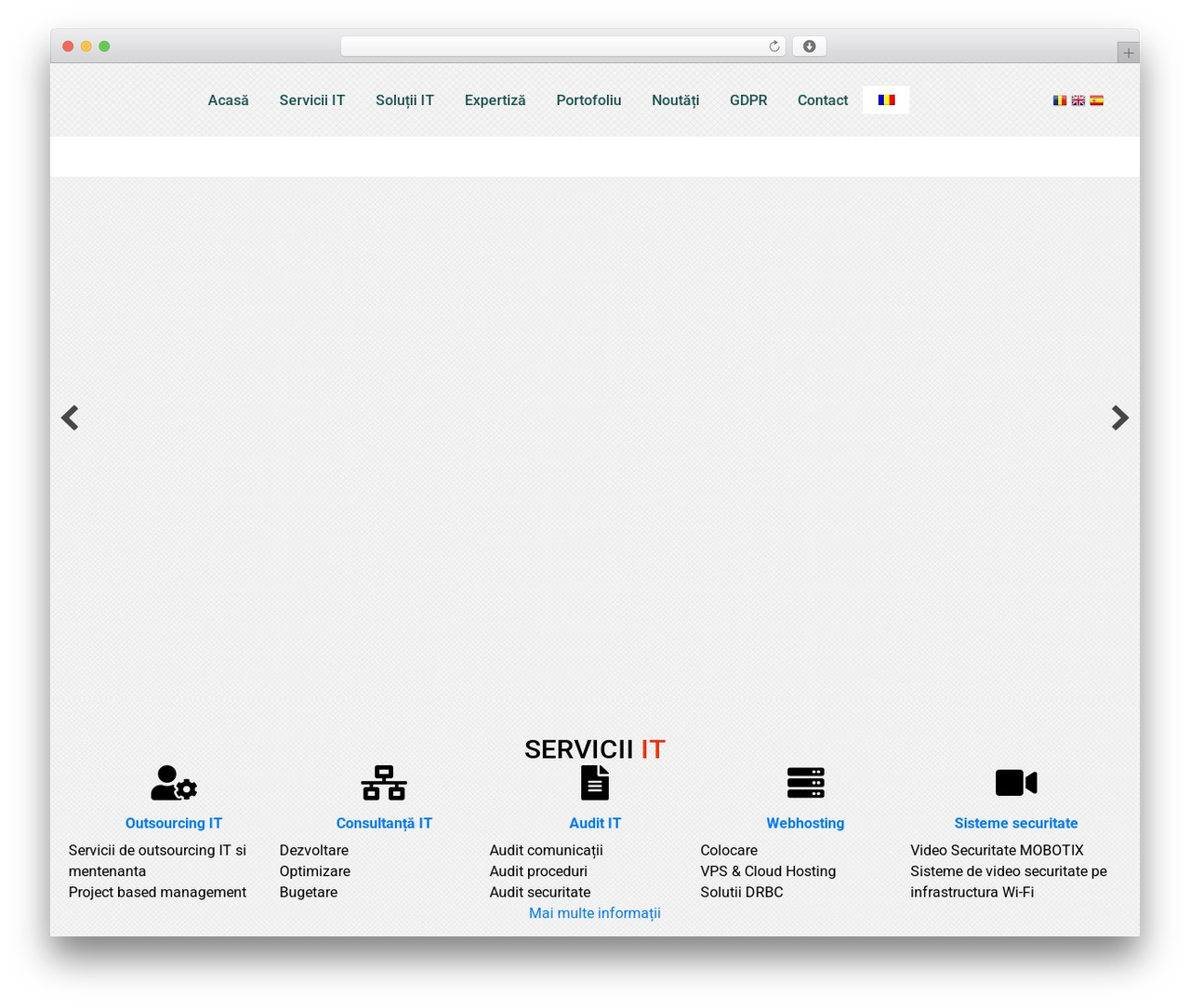Click the text Solutii DRBC
Viewport: 1190px width, 1008px height.
(742, 892)
